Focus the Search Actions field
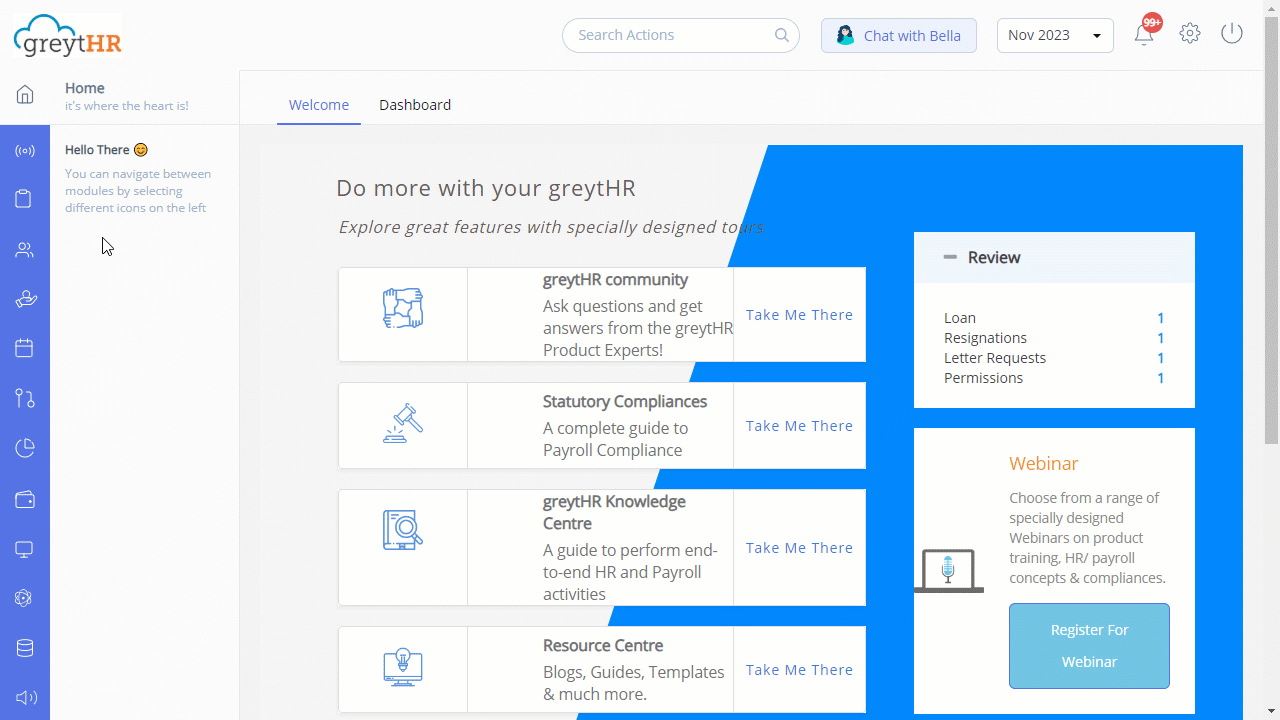1280x720 pixels. (681, 35)
